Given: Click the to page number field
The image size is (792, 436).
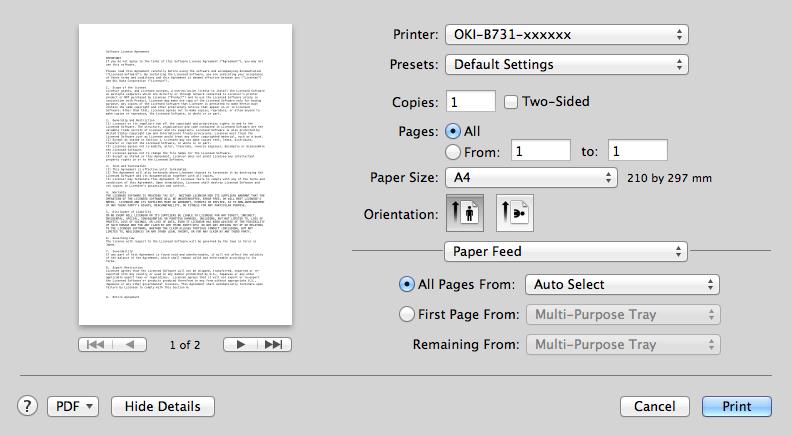Looking at the screenshot, I should coord(637,151).
